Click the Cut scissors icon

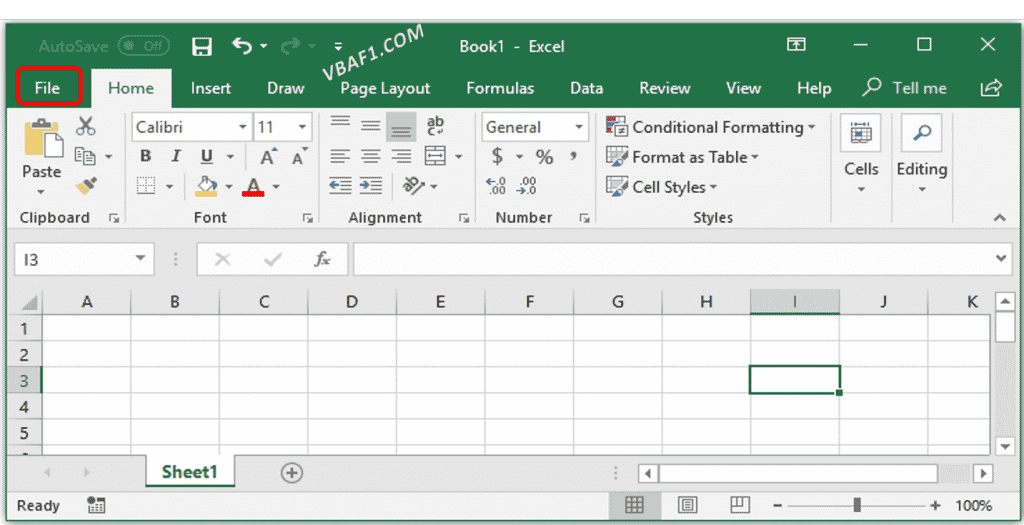(86, 126)
